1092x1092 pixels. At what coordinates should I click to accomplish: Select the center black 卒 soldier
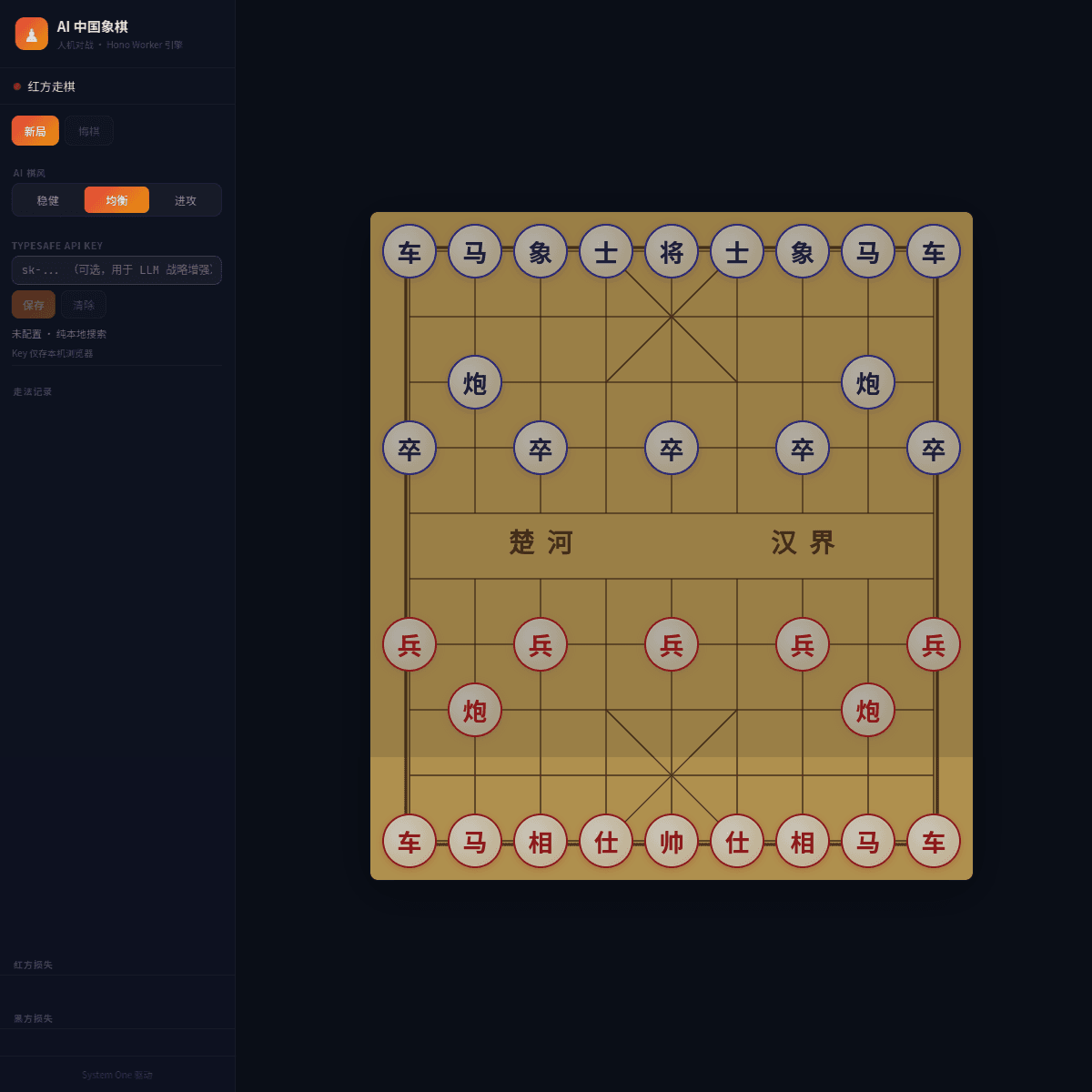pyautogui.click(x=672, y=448)
